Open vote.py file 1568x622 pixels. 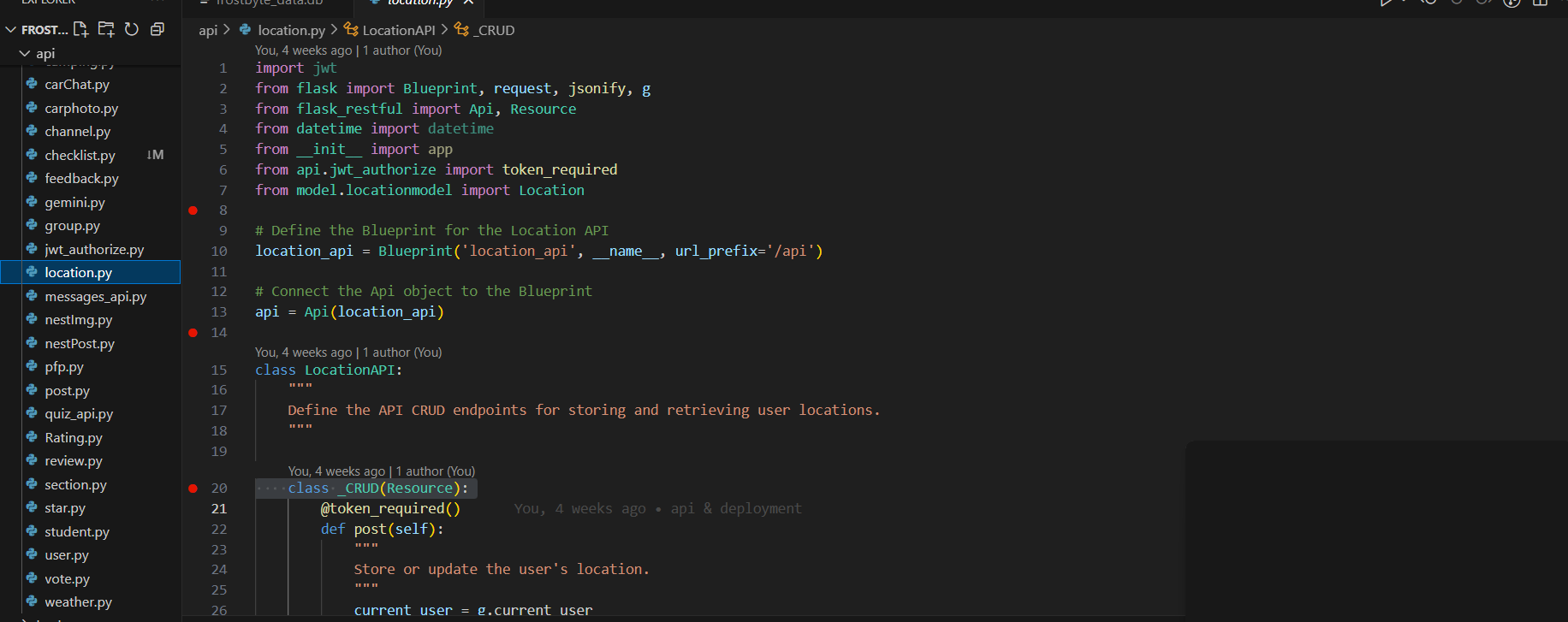[x=67, y=579]
